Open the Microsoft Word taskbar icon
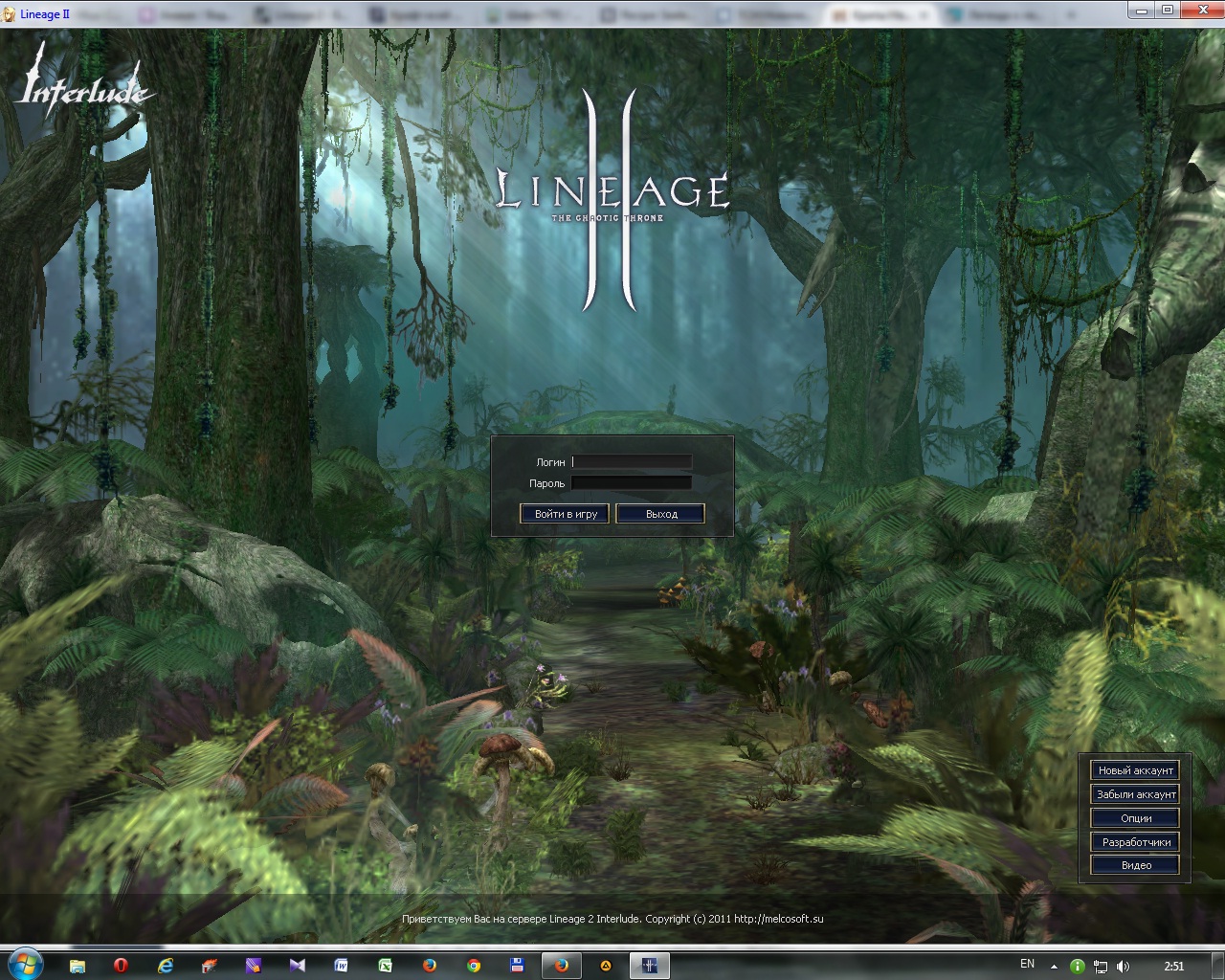Image resolution: width=1225 pixels, height=980 pixels. click(x=341, y=966)
